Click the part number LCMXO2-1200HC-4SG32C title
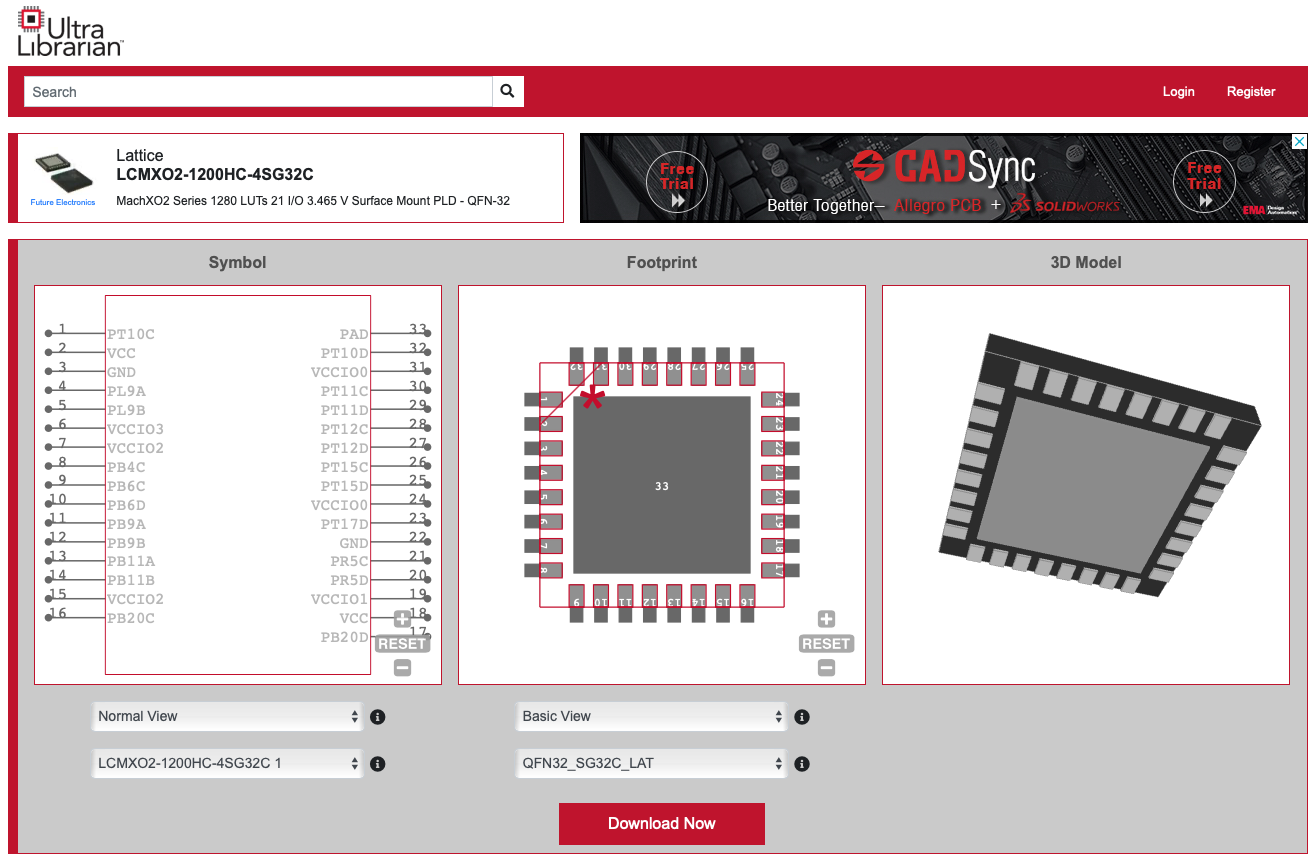 pos(215,174)
